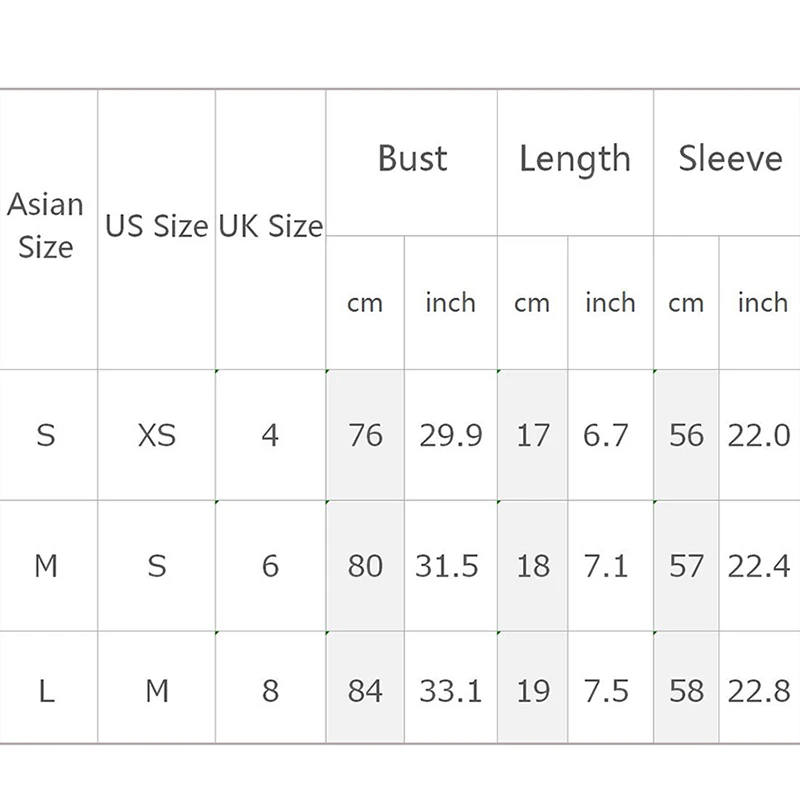
Task: Click the Bust column header
Action: coord(412,163)
